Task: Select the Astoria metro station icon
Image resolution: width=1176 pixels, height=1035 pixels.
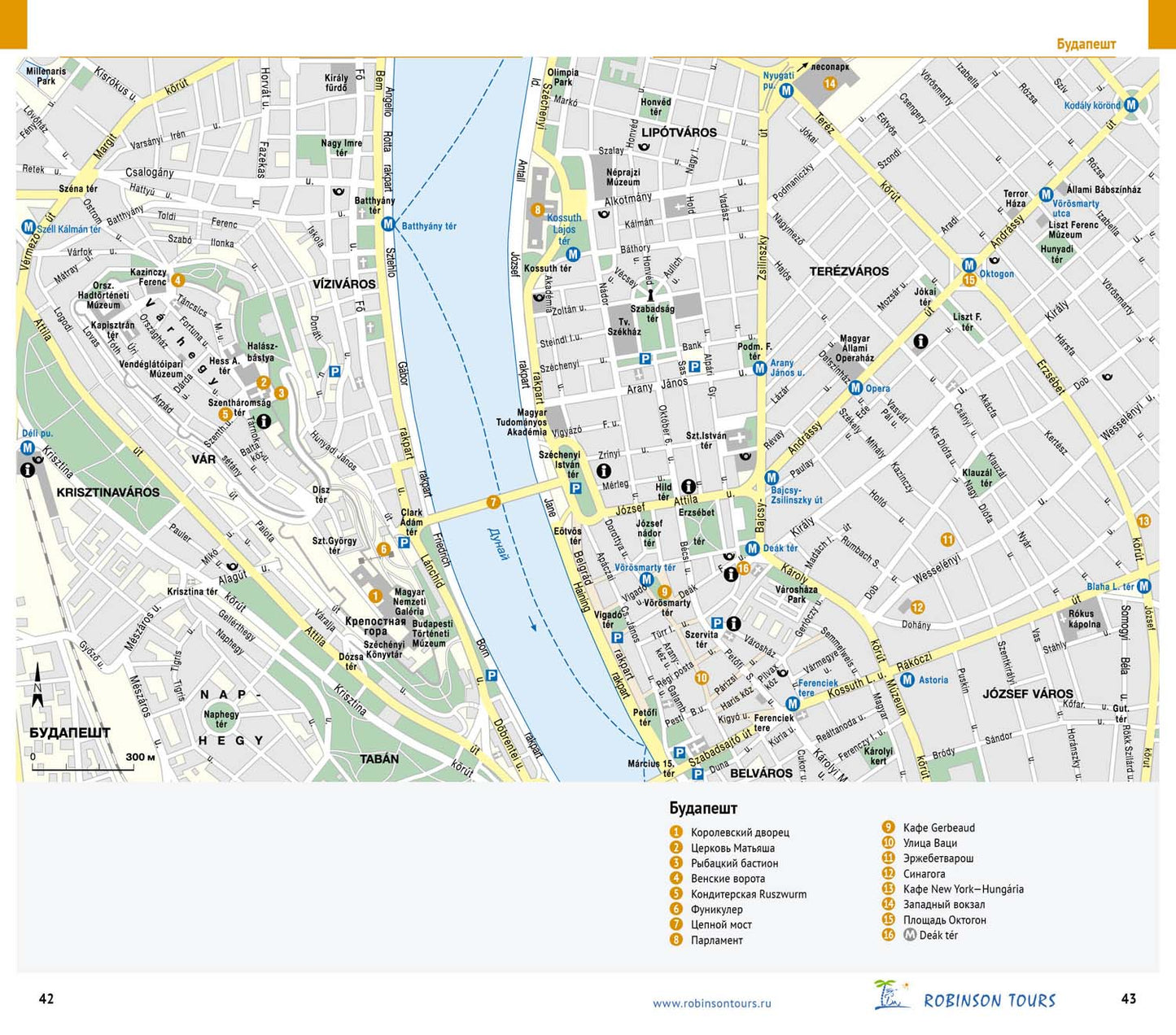Action: (x=907, y=679)
